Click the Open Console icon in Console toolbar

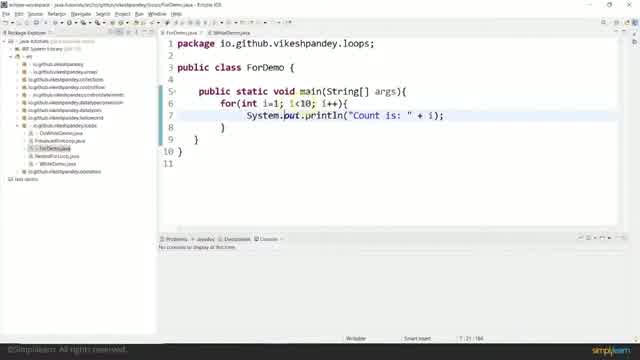(602, 238)
